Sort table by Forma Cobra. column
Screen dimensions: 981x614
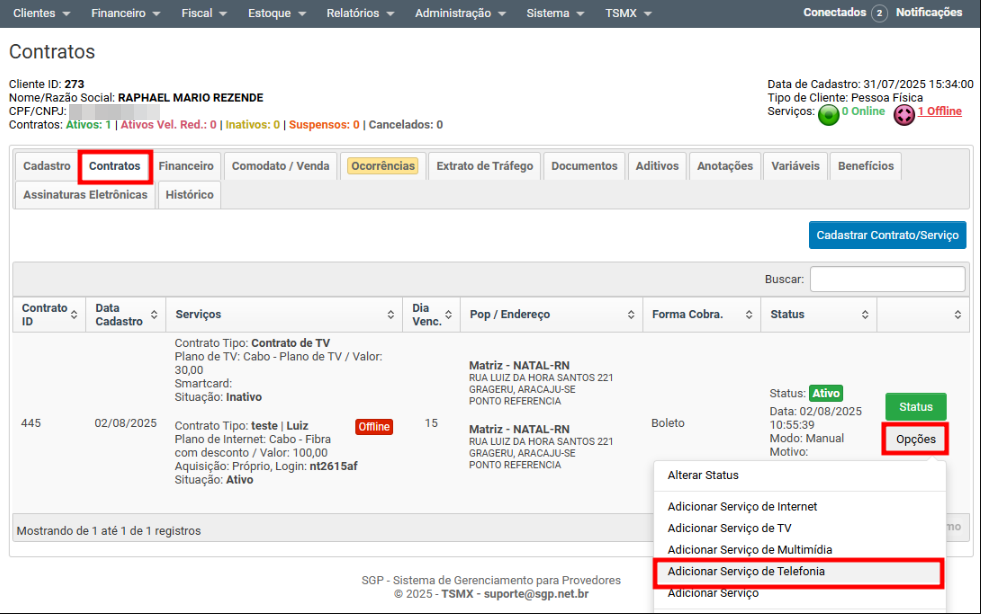(749, 315)
